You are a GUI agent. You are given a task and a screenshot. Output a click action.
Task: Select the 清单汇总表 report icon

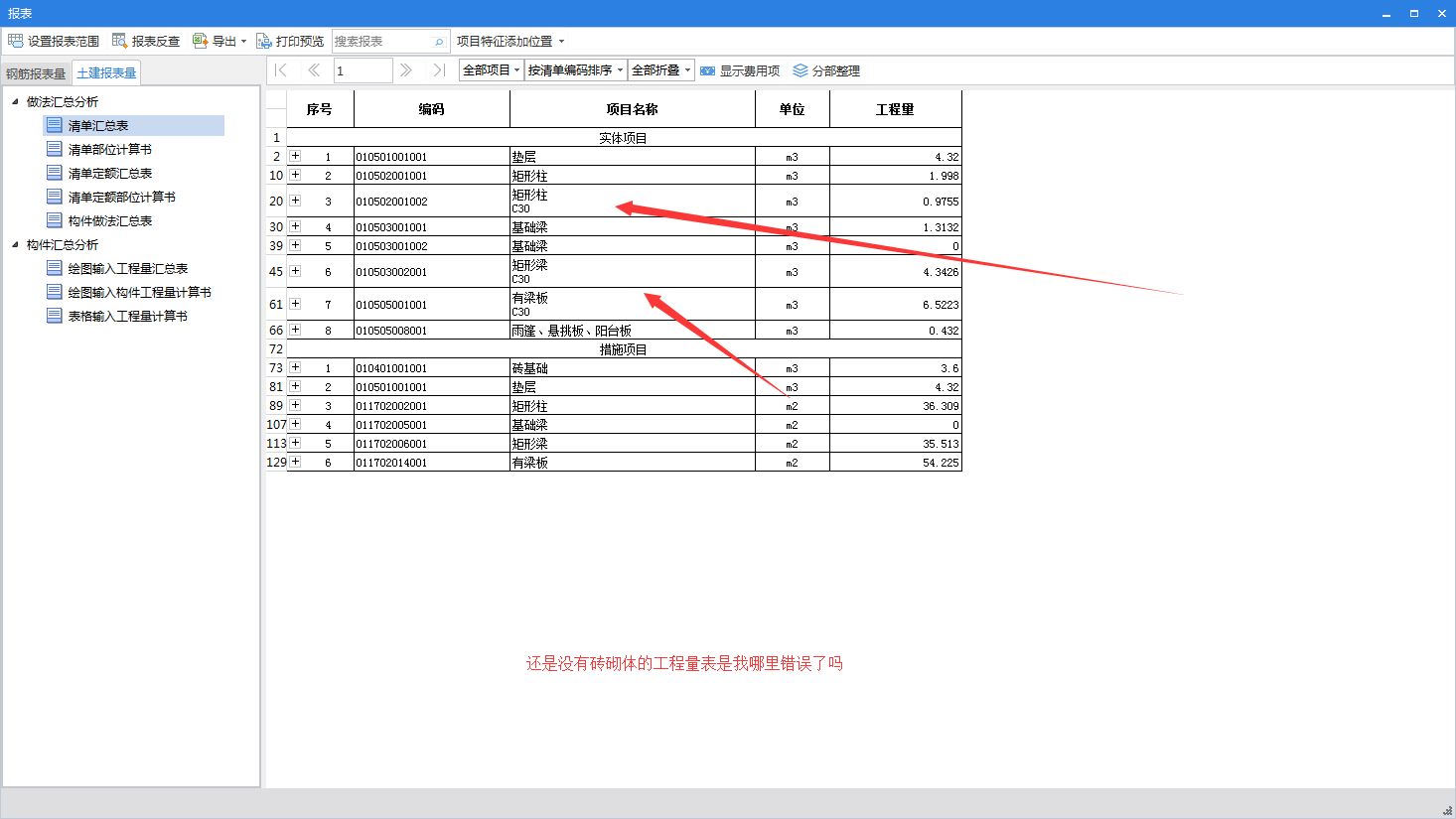pyautogui.click(x=55, y=125)
